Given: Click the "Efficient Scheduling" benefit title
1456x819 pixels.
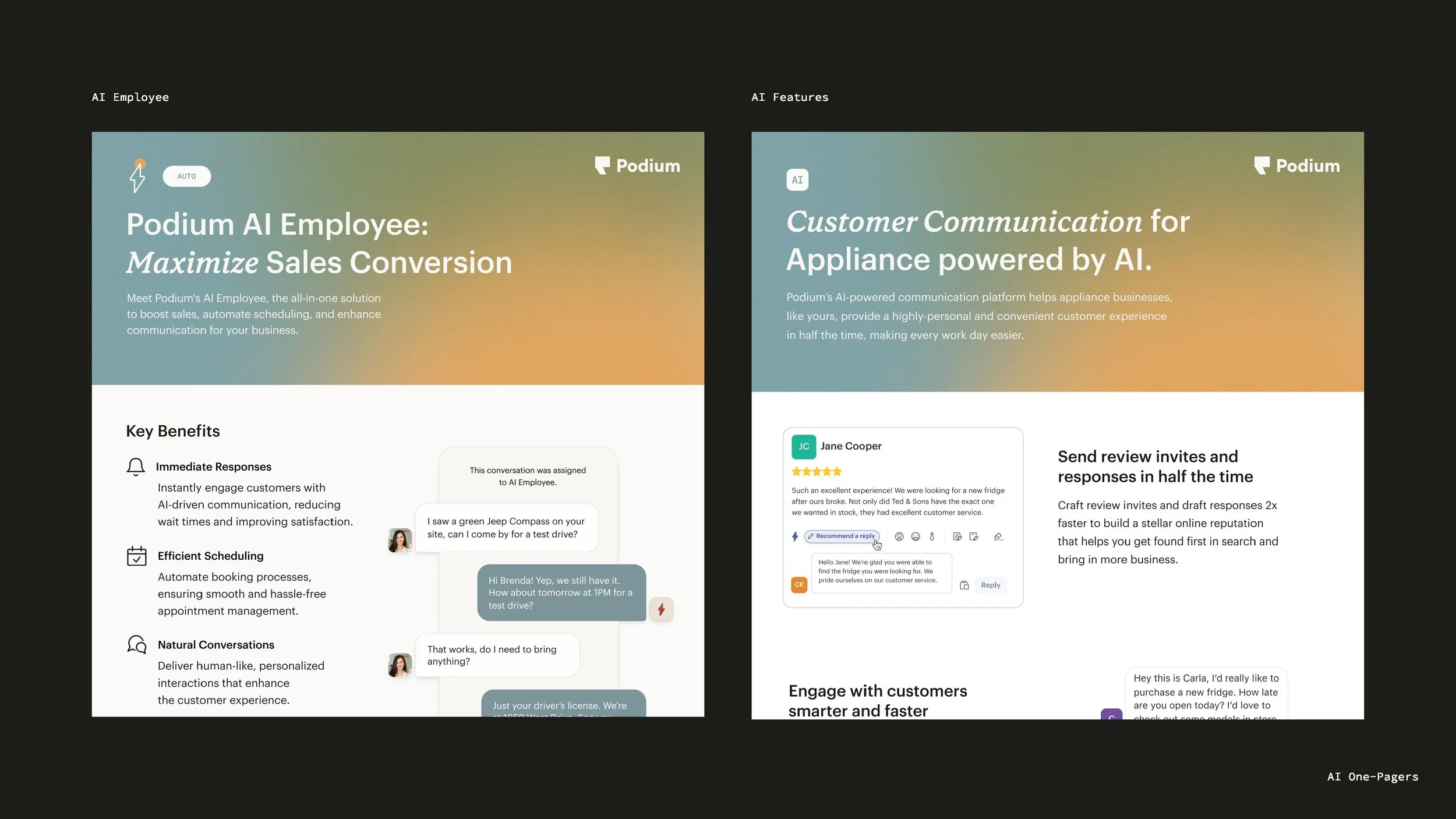Looking at the screenshot, I should (x=211, y=556).
